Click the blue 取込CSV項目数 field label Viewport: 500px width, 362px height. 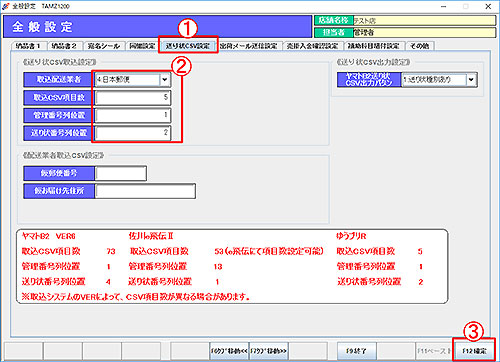coord(59,97)
